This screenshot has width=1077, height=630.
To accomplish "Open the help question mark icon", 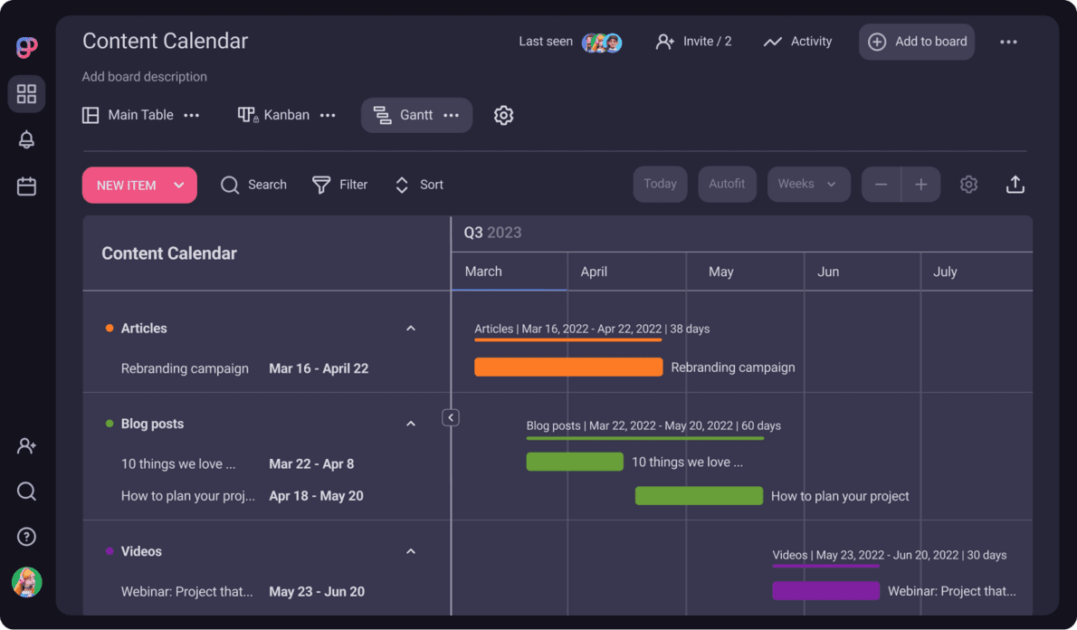I will click(x=27, y=537).
